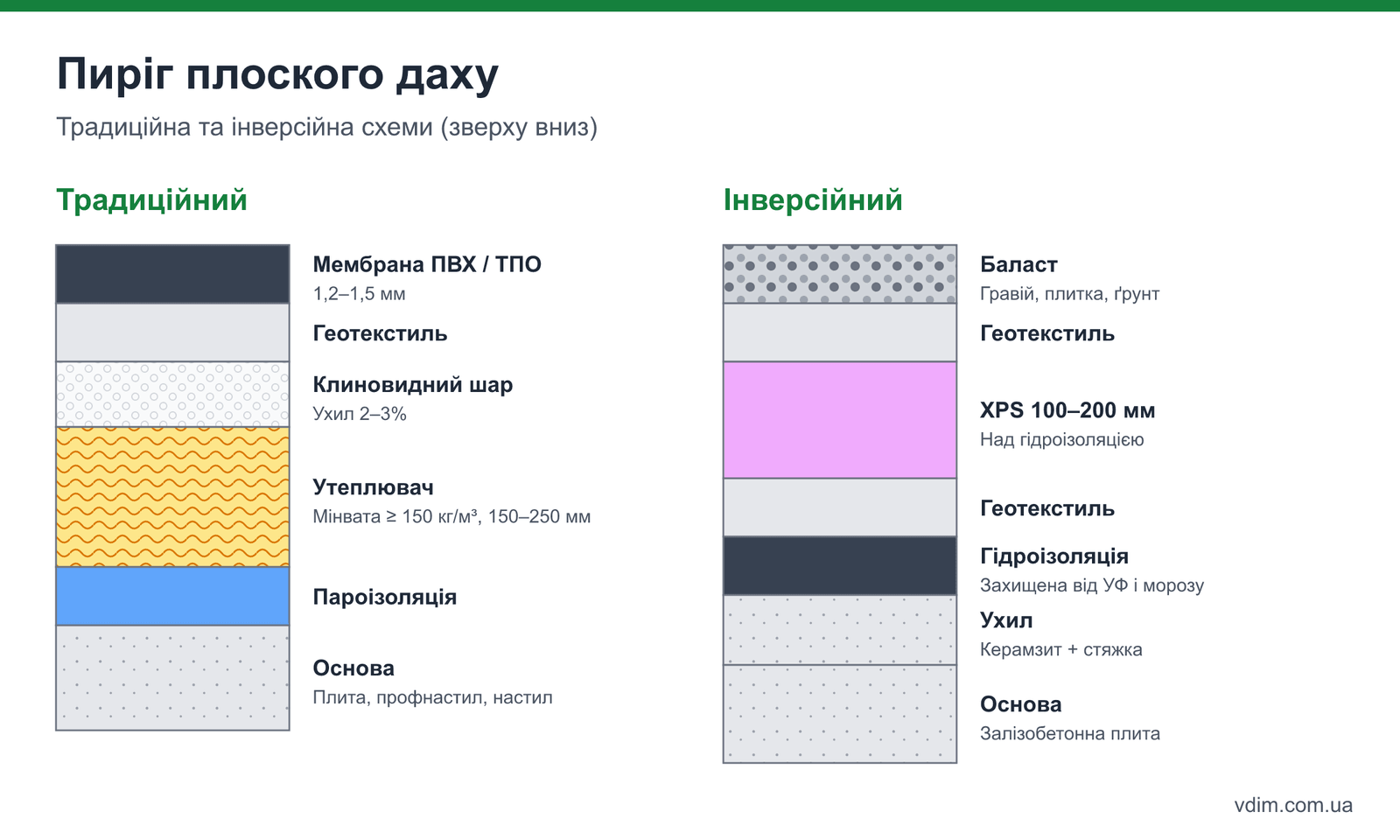Screen dimensions: 1400x840
Task: Click "Основа" label in the Традиційний column
Action: (353, 668)
